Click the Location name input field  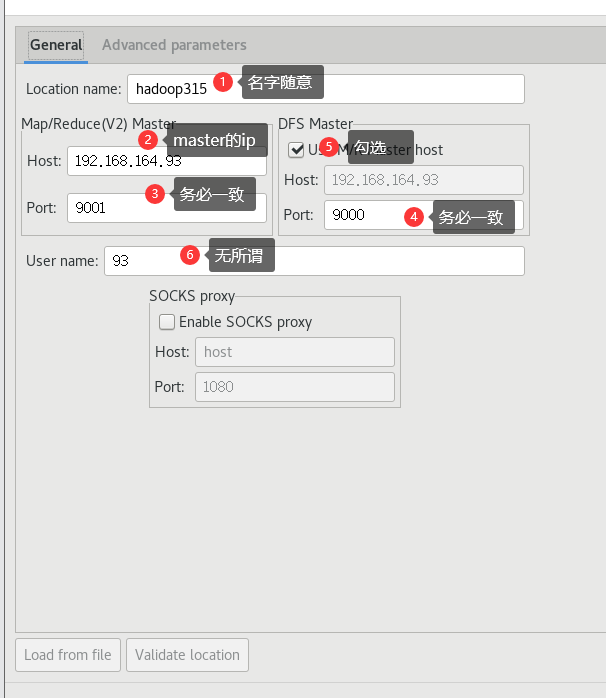[x=325, y=89]
